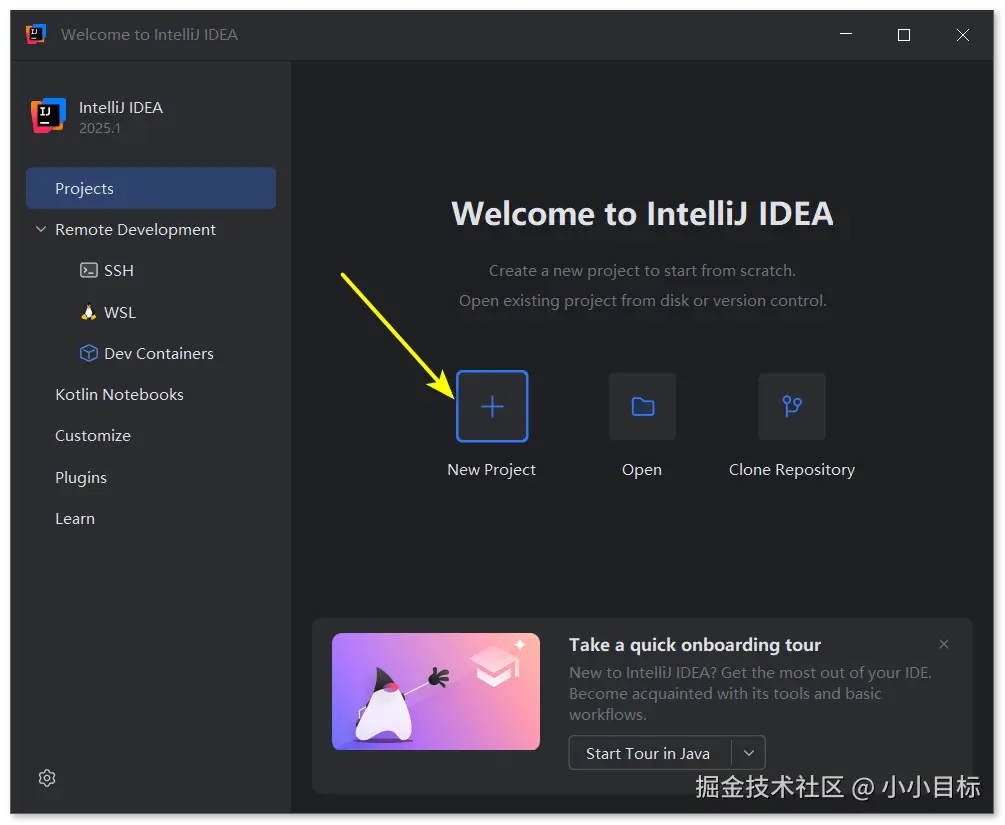The height and width of the screenshot is (825, 1005).
Task: Click the Dev Containers cube icon
Action: point(88,353)
